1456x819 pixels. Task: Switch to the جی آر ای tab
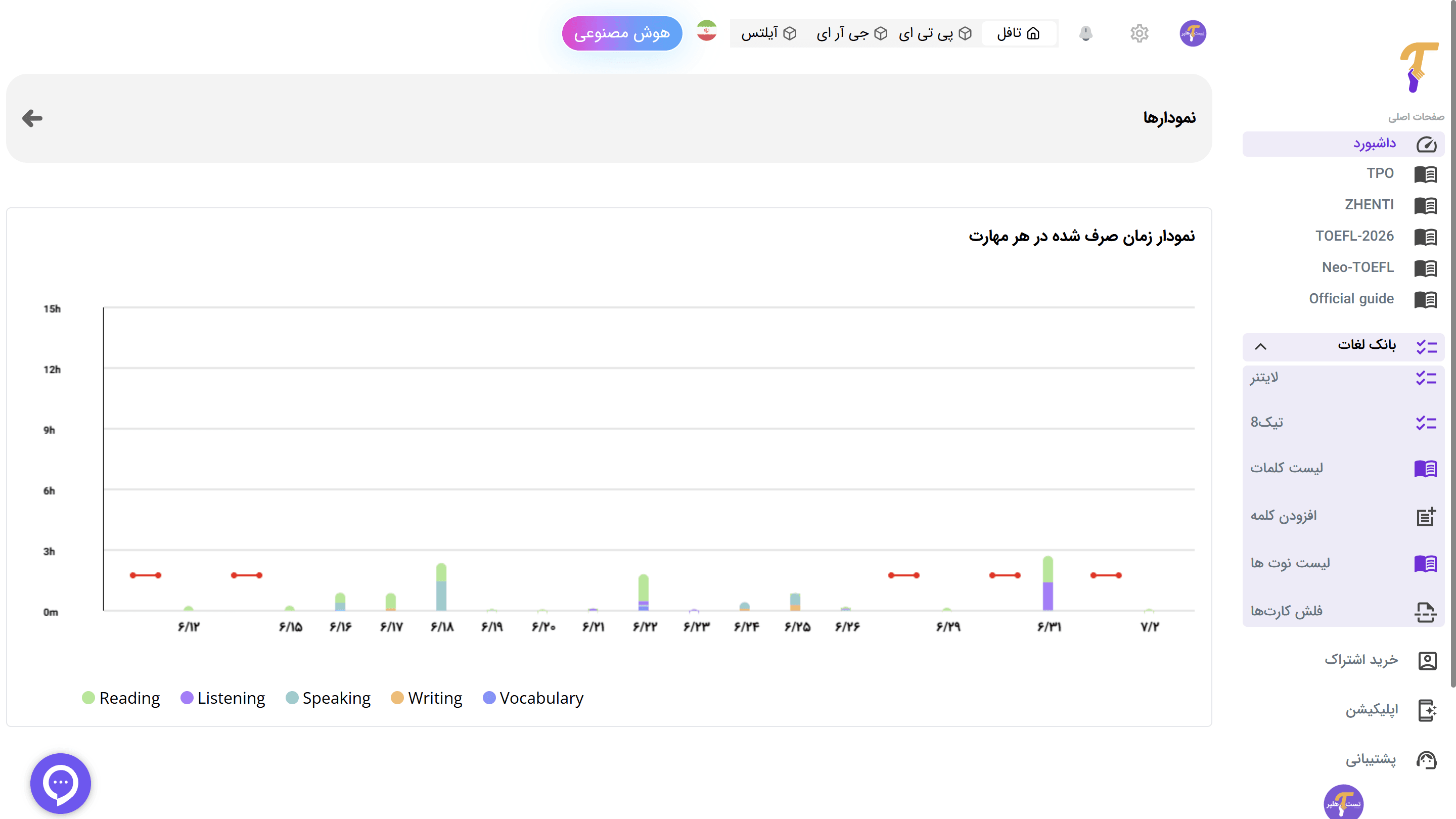(x=851, y=33)
